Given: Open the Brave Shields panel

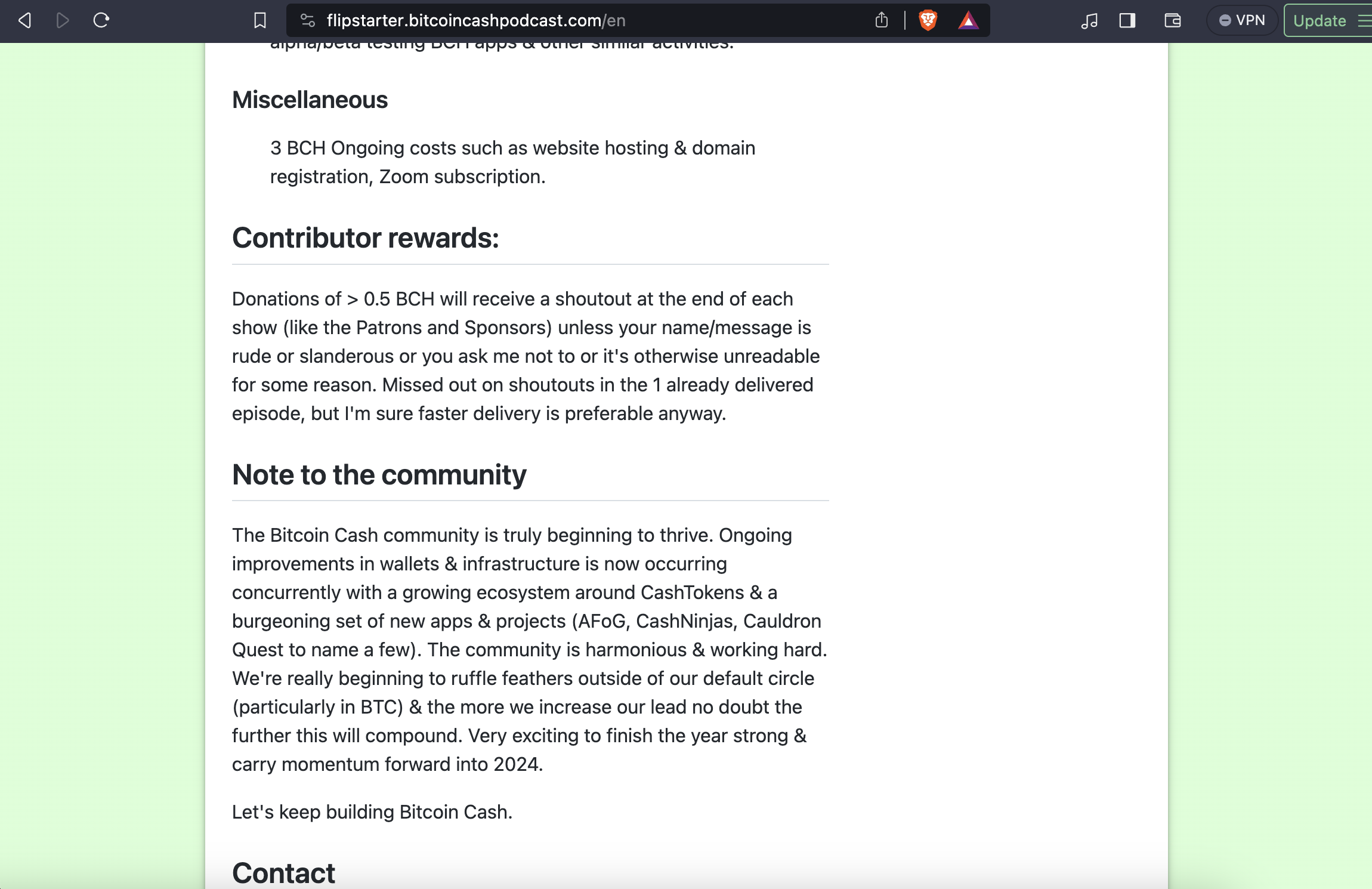Looking at the screenshot, I should tap(928, 21).
